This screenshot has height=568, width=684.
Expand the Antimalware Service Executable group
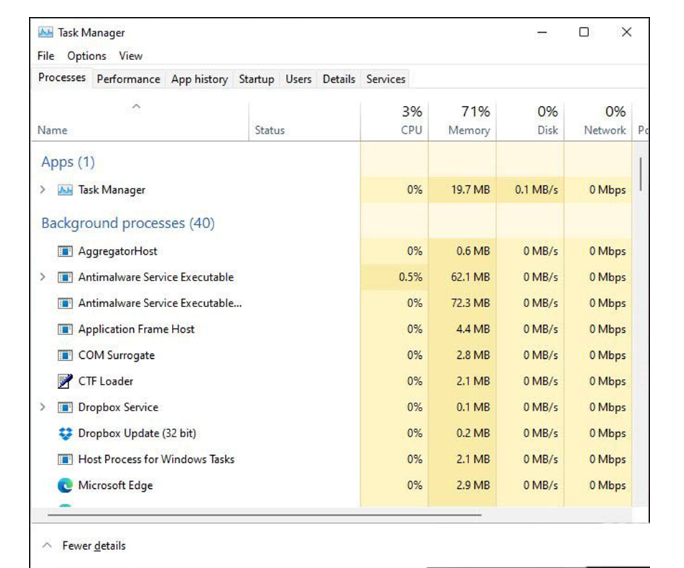click(x=42, y=278)
